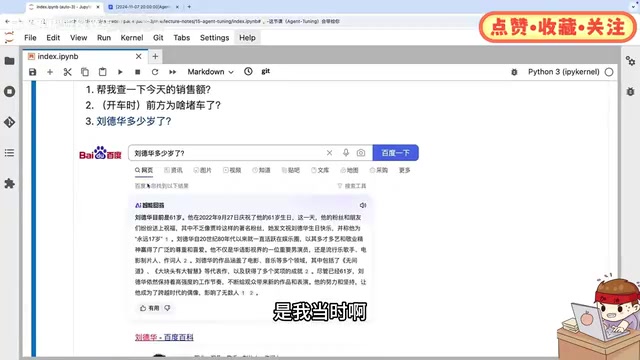Restart kernel and run all cells
This screenshot has height=360, width=640.
click(172, 72)
